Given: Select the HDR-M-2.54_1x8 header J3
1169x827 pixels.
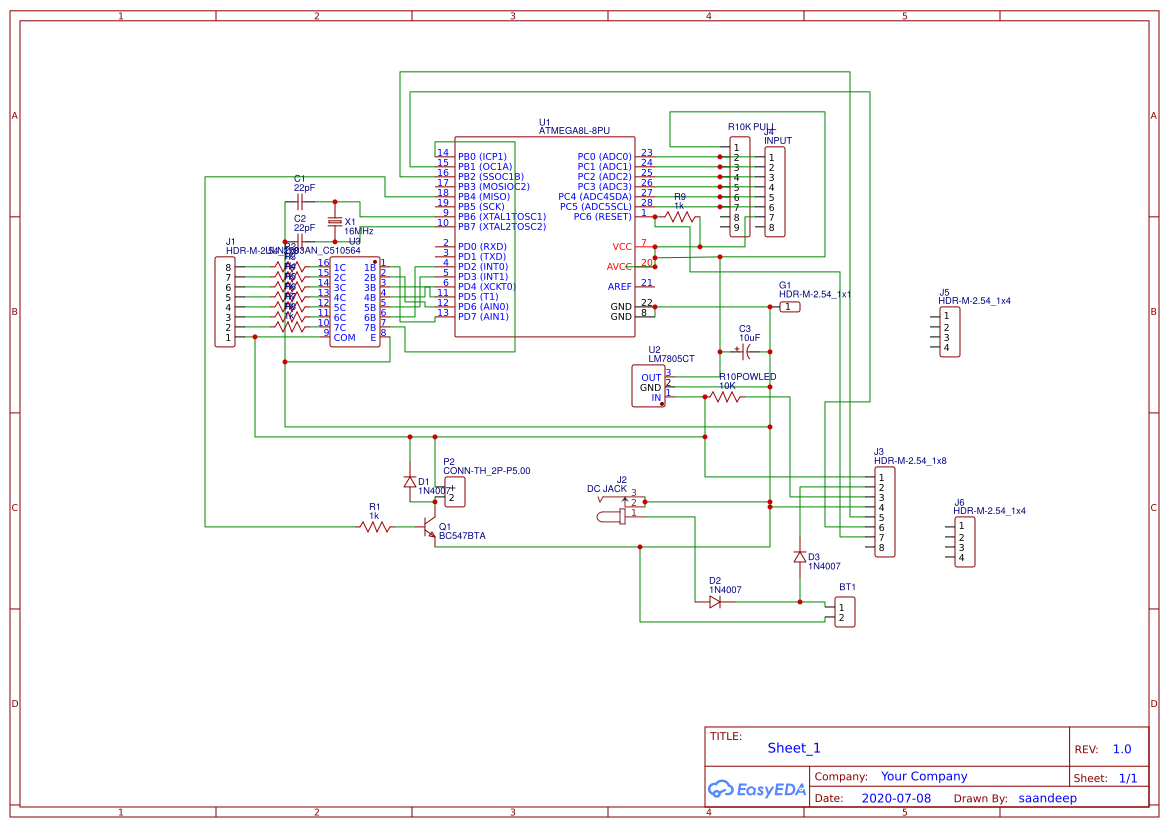Looking at the screenshot, I should click(x=885, y=512).
